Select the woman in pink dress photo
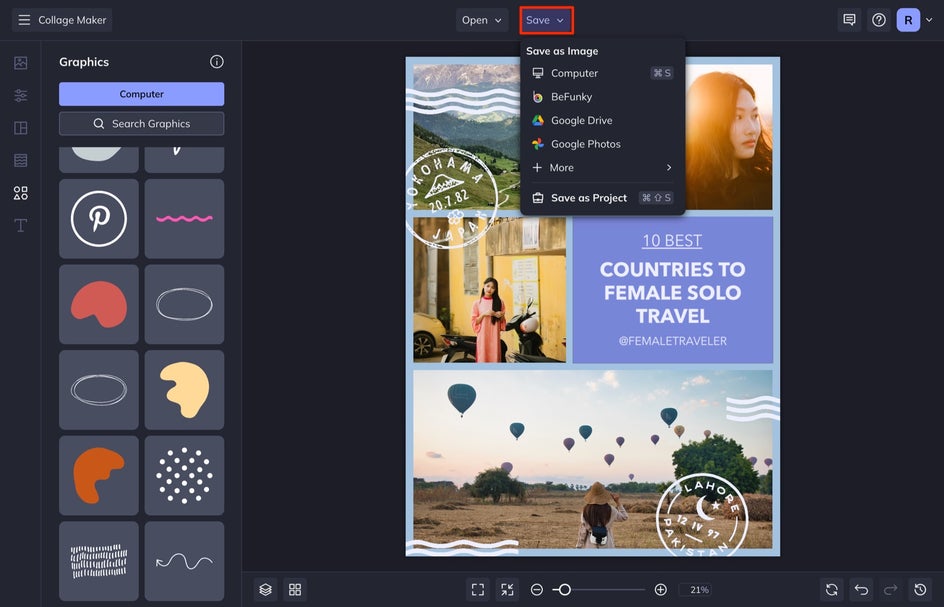Viewport: 944px width, 607px height. [489, 290]
